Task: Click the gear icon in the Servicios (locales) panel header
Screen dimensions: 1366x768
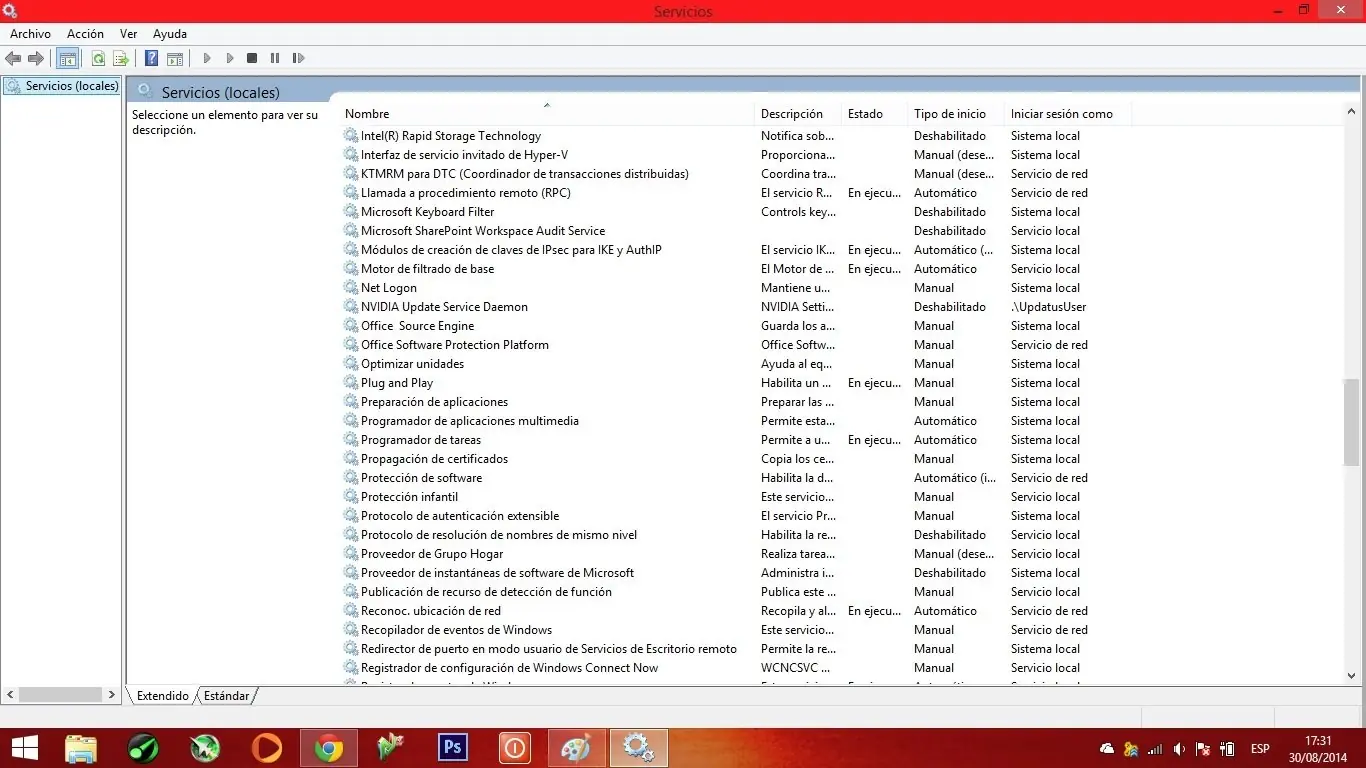Action: point(145,91)
